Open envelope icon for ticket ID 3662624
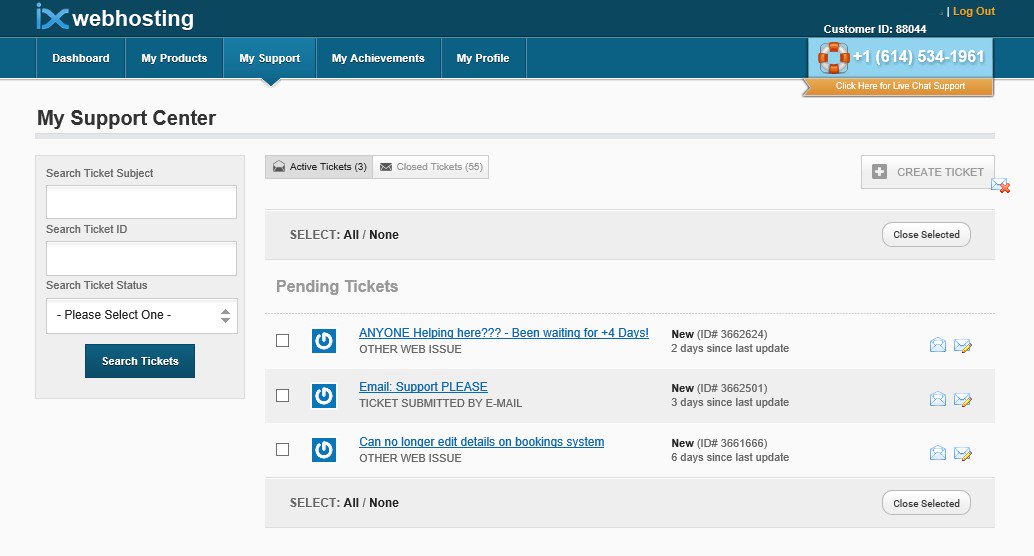This screenshot has height=556, width=1034. (938, 345)
